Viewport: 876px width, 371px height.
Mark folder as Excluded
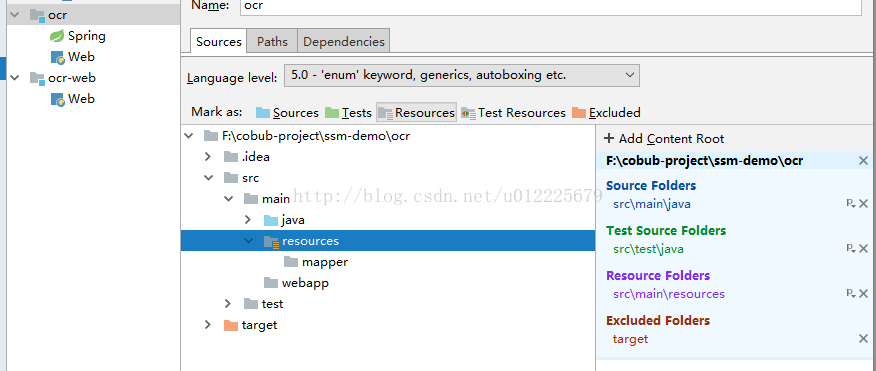coord(606,113)
